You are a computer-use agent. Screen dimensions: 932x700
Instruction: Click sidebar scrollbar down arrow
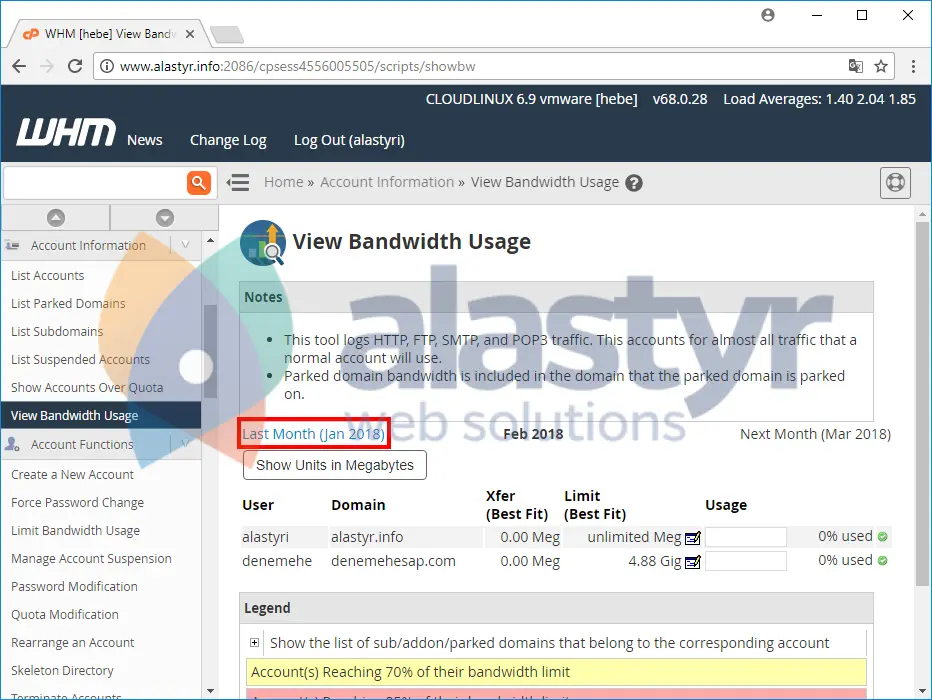pos(210,691)
